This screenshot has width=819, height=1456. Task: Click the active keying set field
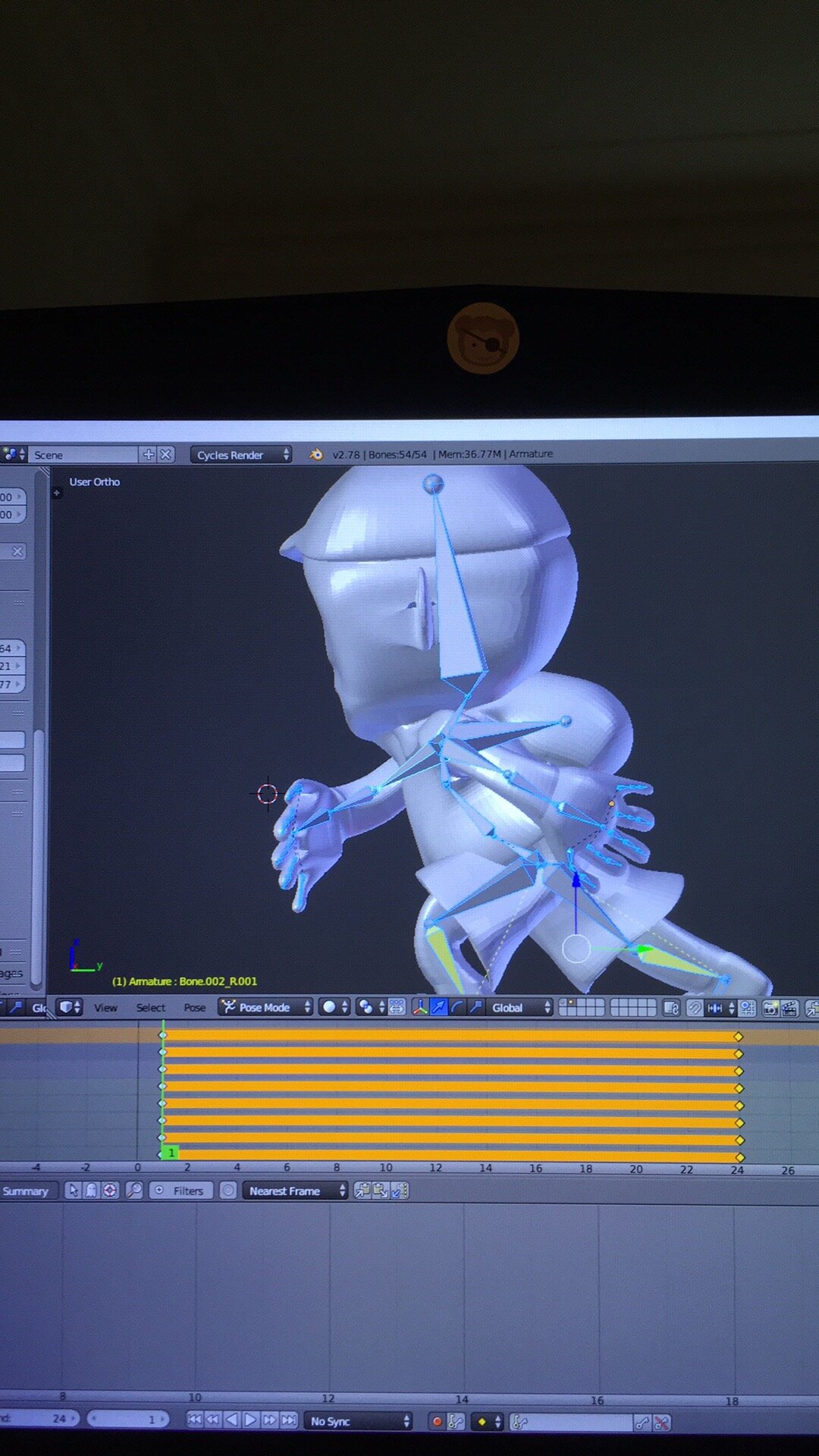point(571,1423)
